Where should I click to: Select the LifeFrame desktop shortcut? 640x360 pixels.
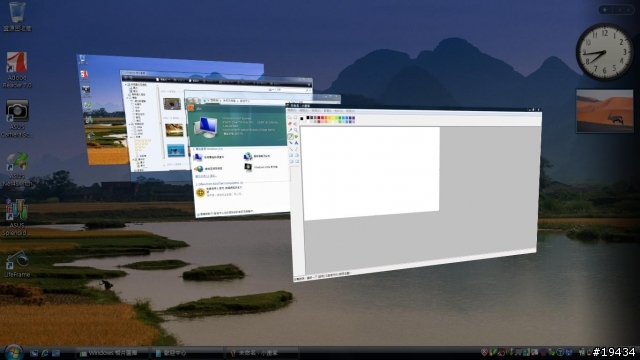[17, 264]
